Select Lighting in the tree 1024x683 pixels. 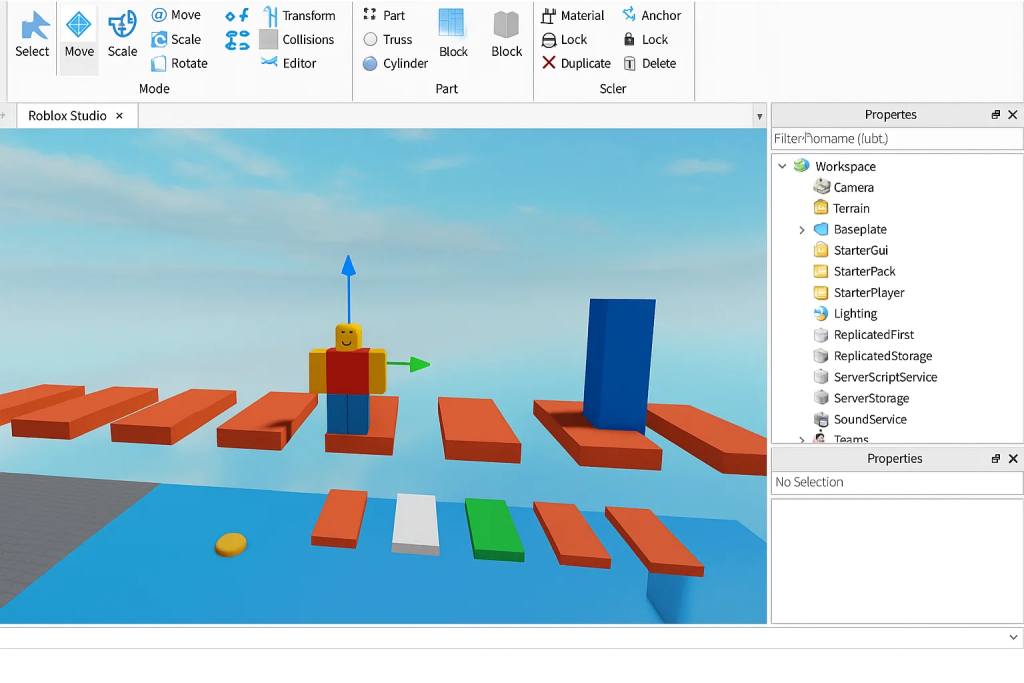click(855, 313)
